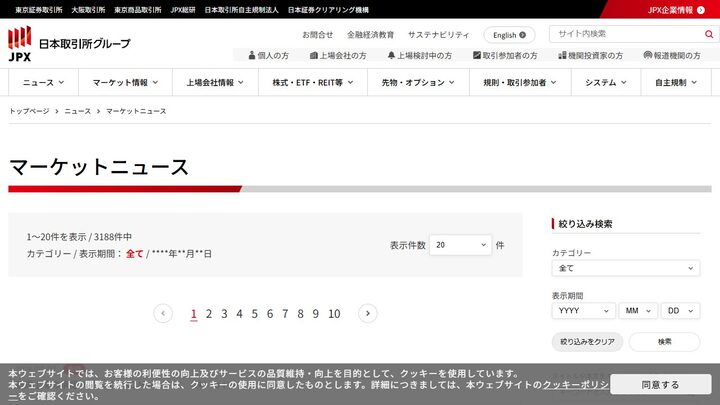720x405 pixels.
Task: Open お問合せ link
Action: [x=318, y=35]
